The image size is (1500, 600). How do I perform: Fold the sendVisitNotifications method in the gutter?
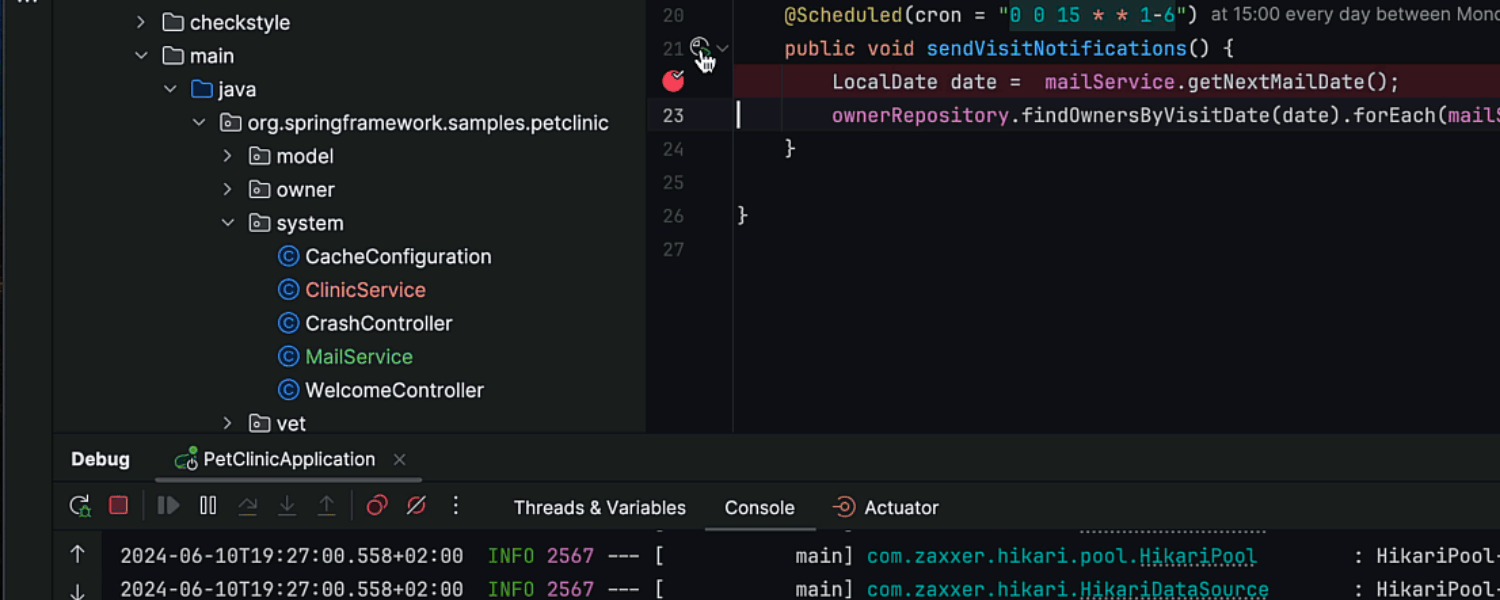pos(723,48)
